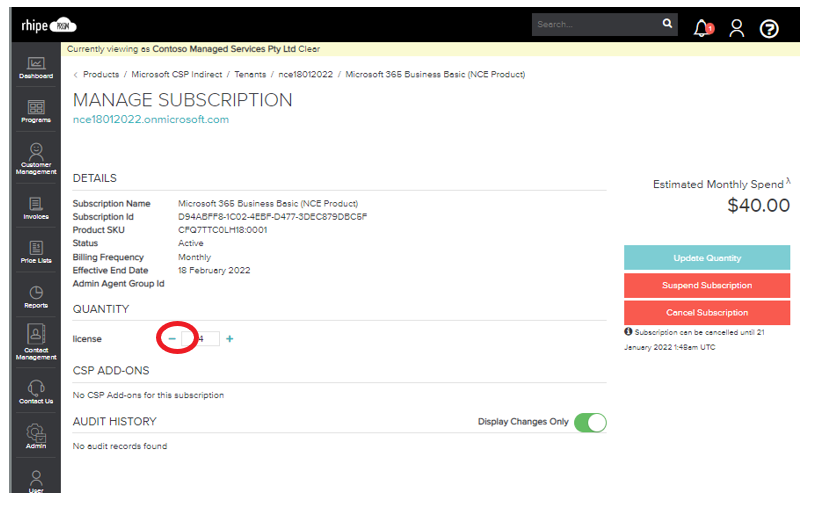Click the Admin Agent Group Id label
This screenshot has height=505, width=822.
[118, 284]
